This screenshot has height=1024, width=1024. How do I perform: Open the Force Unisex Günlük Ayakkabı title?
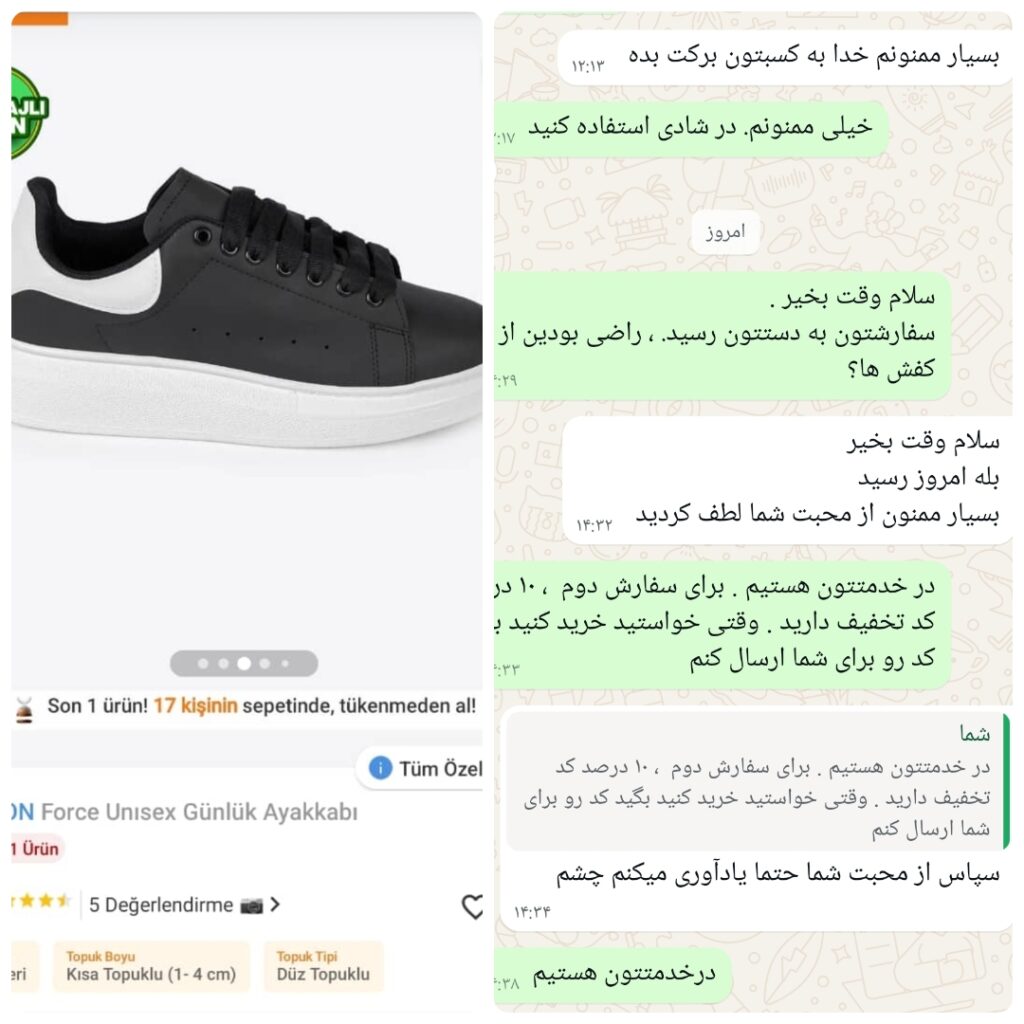185,812
